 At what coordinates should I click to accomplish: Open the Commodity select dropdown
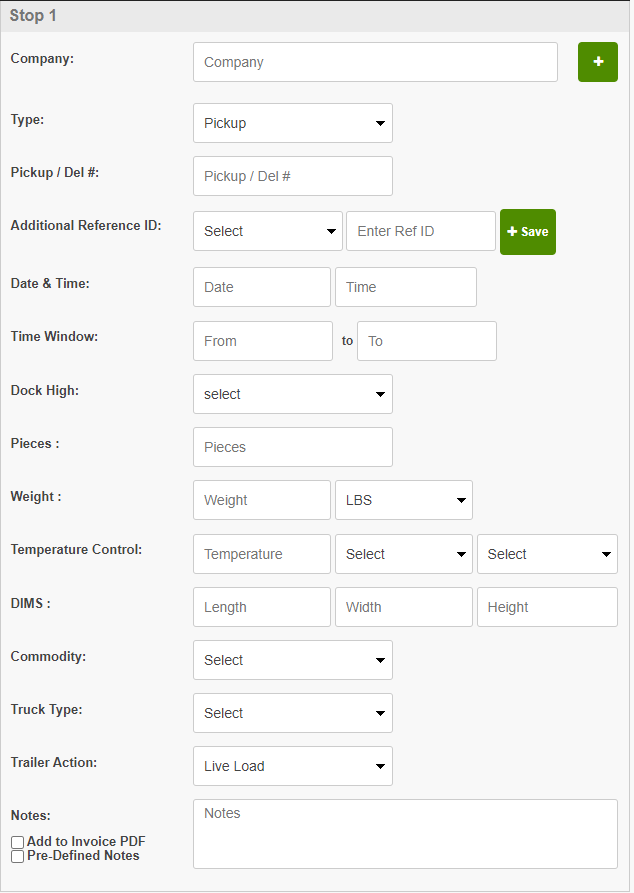(x=292, y=660)
